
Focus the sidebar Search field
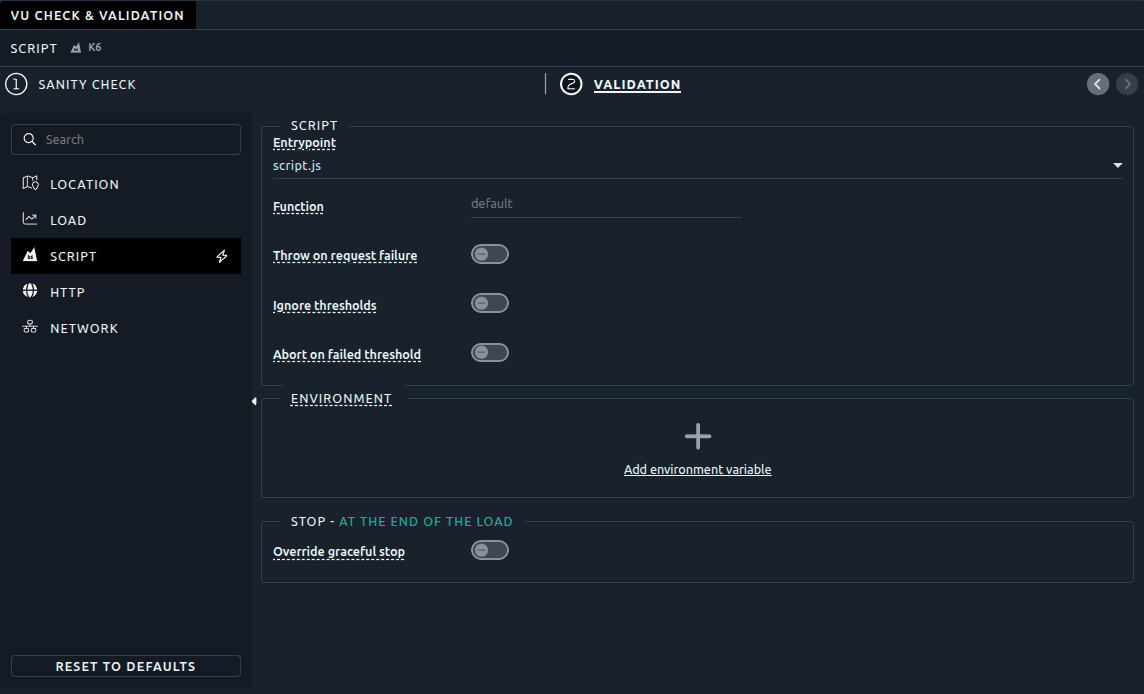click(x=125, y=139)
